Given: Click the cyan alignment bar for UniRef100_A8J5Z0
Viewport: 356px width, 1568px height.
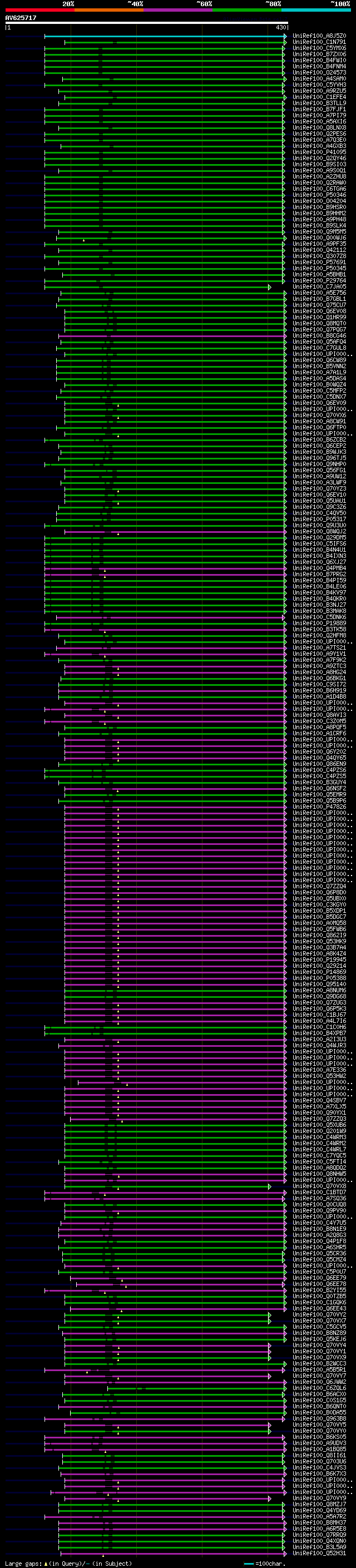Looking at the screenshot, I should (x=165, y=36).
